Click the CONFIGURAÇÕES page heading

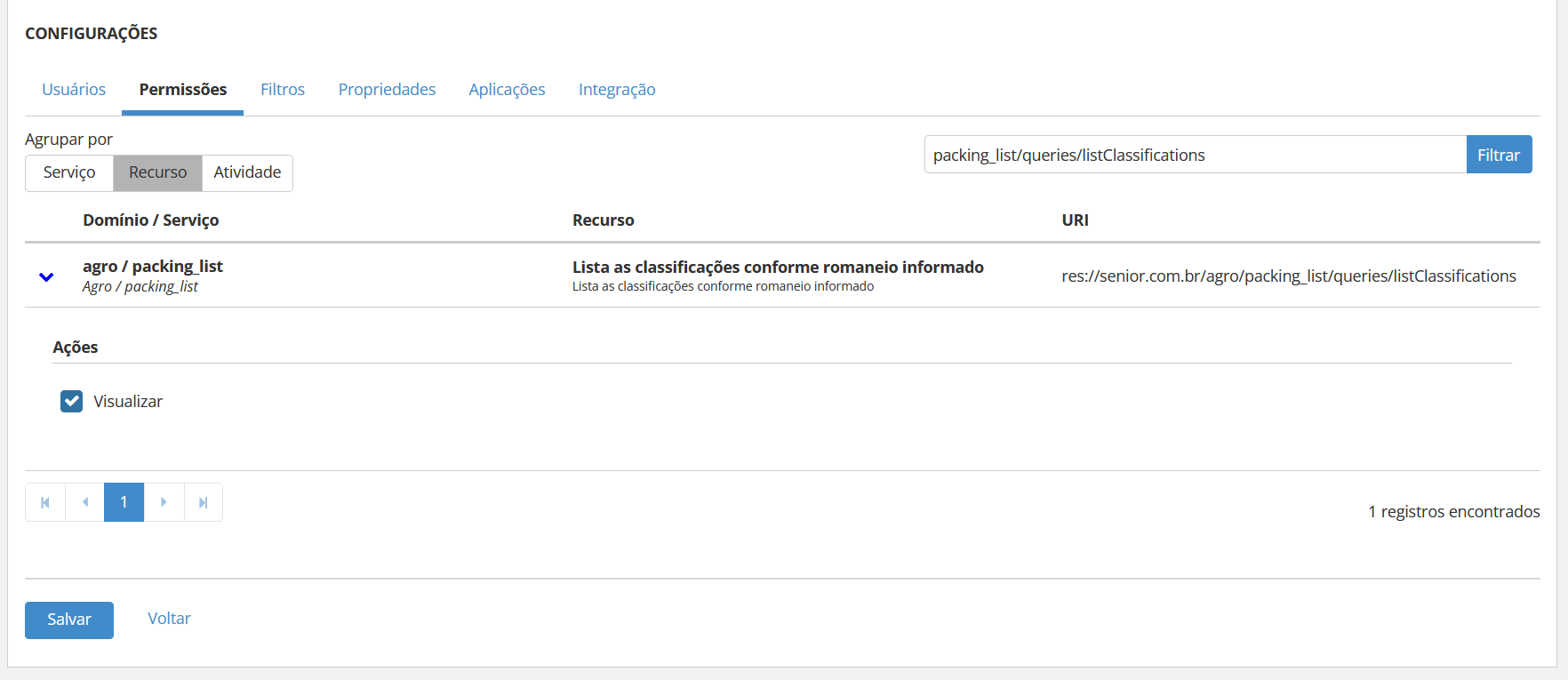(x=92, y=34)
